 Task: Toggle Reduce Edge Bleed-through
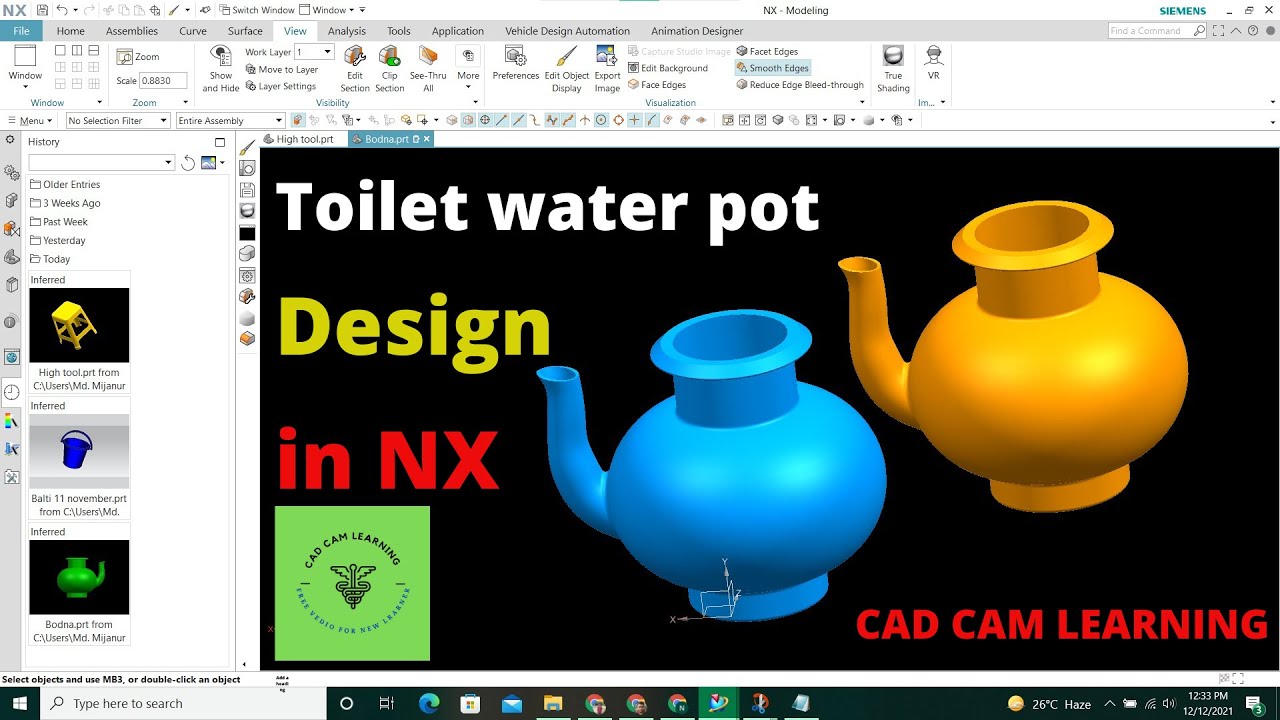tap(799, 85)
